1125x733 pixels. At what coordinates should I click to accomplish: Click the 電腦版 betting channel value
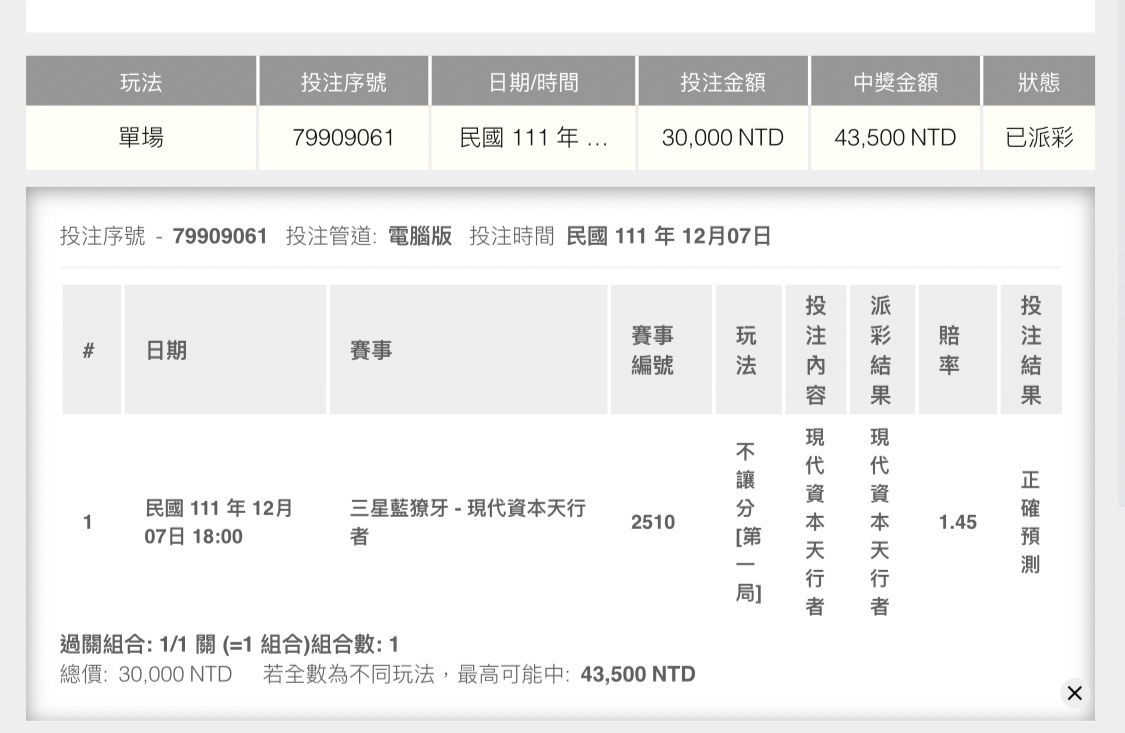420,236
